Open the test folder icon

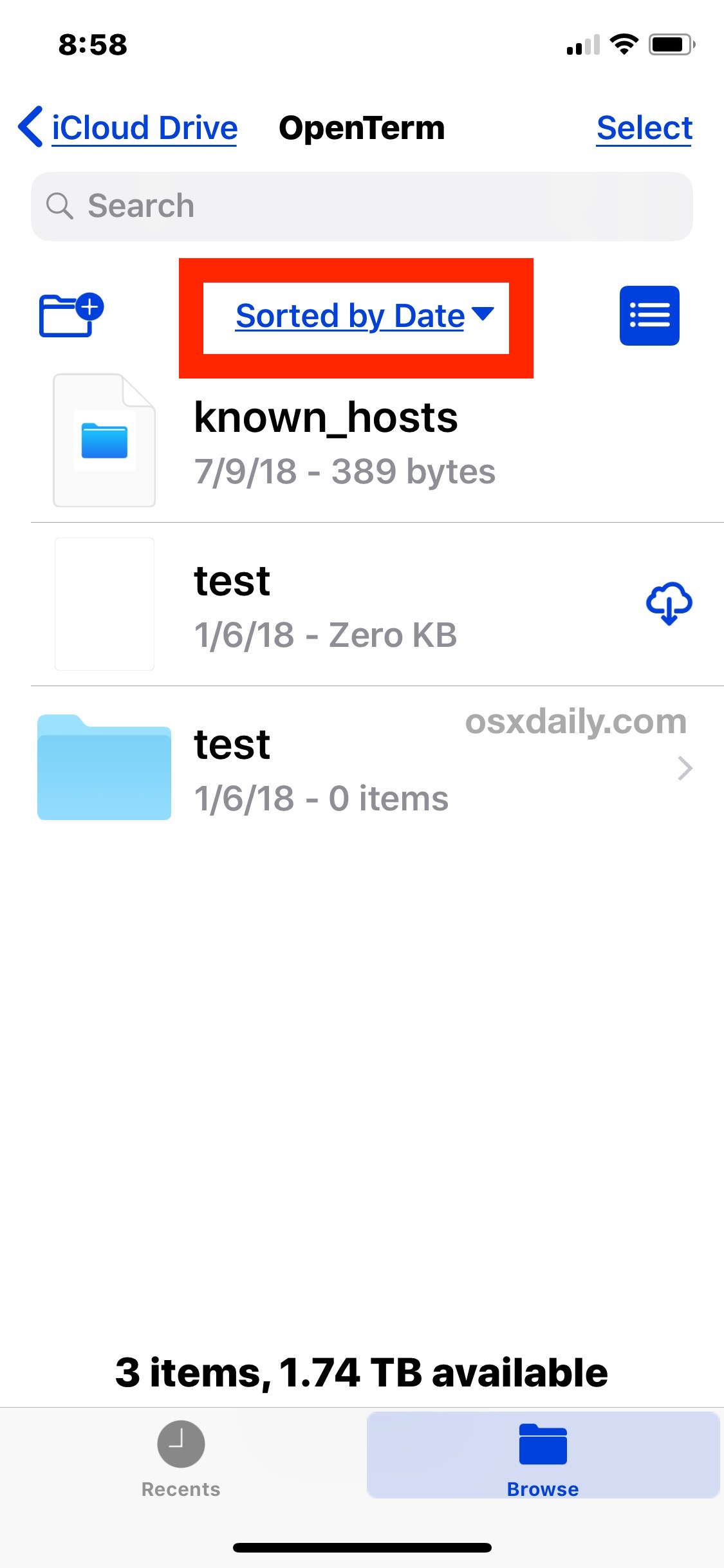point(104,766)
